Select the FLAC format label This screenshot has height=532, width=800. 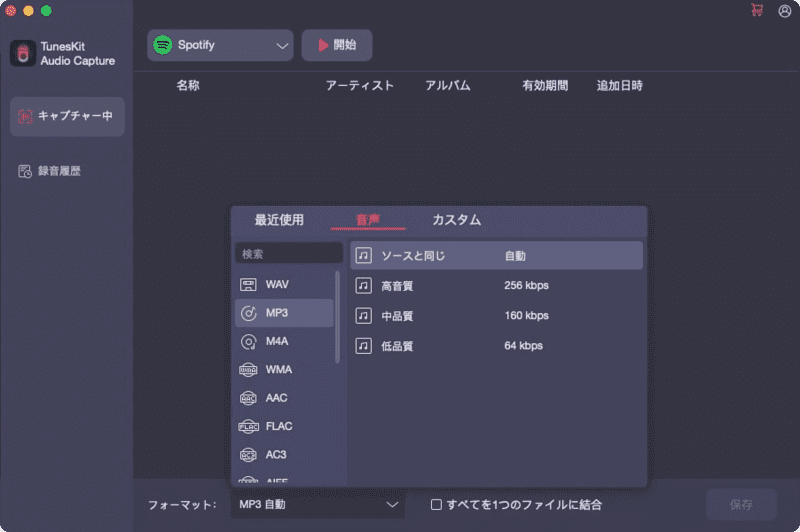point(279,426)
